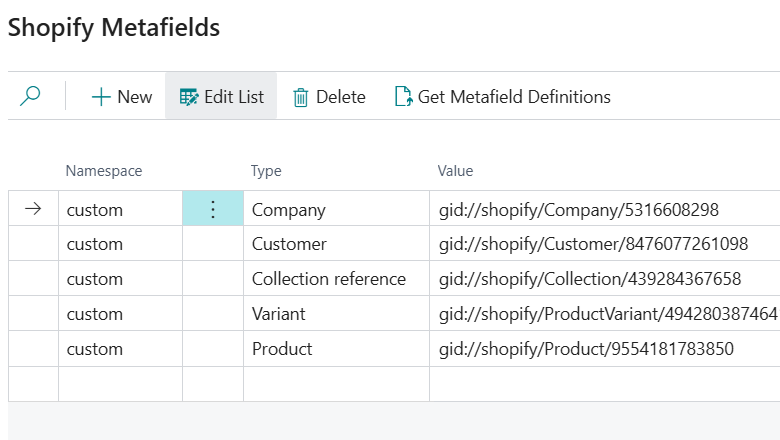The image size is (780, 440).
Task: Click the Get Metafield Definitions document icon
Action: [x=403, y=96]
